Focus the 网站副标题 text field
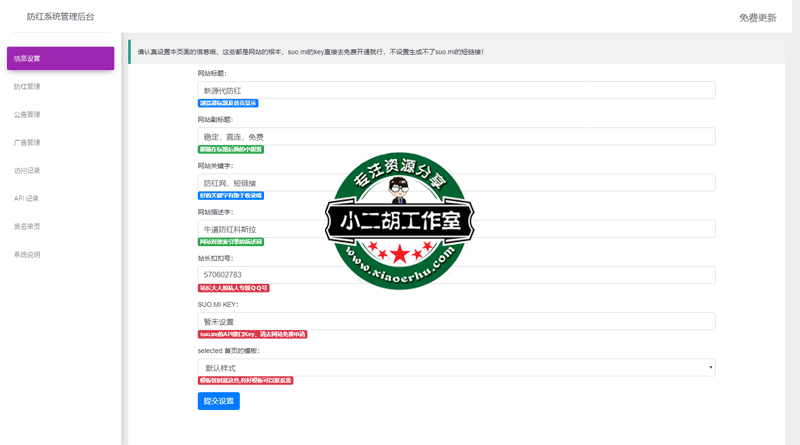This screenshot has width=800, height=445. point(456,136)
